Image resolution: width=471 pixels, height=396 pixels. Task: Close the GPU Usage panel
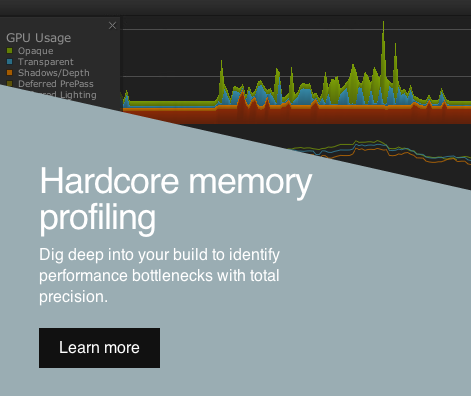click(x=112, y=26)
